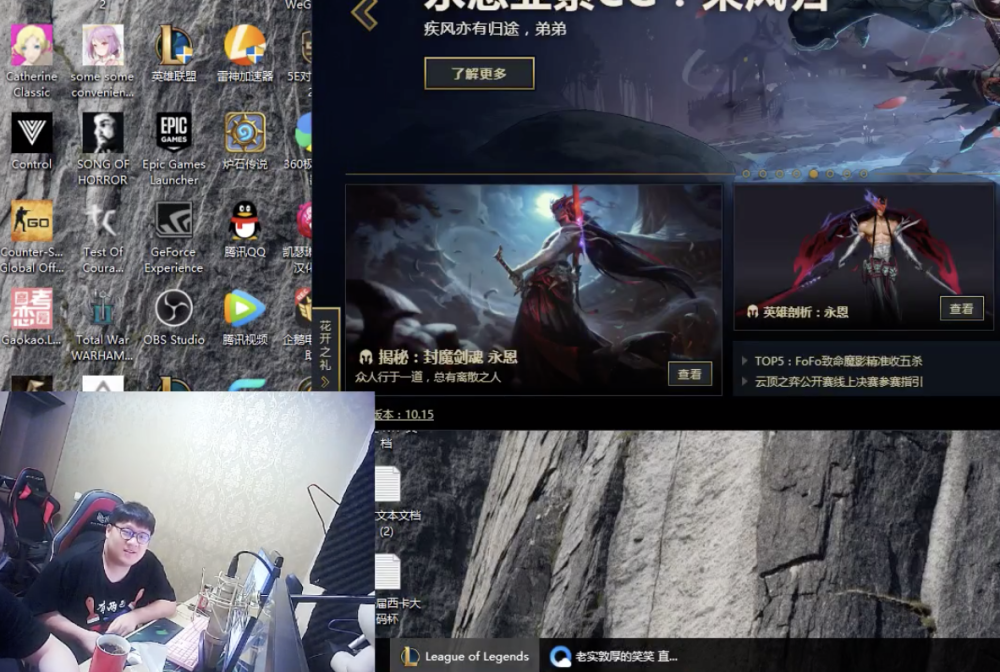Switch to League of Legends in taskbar
Image resolution: width=1000 pixels, height=672 pixels.
click(465, 656)
